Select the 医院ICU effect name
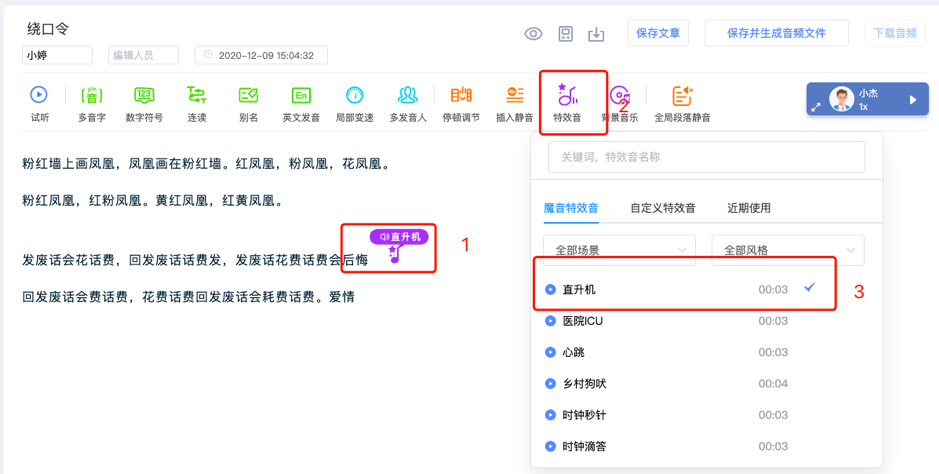This screenshot has height=474, width=939. pos(583,321)
